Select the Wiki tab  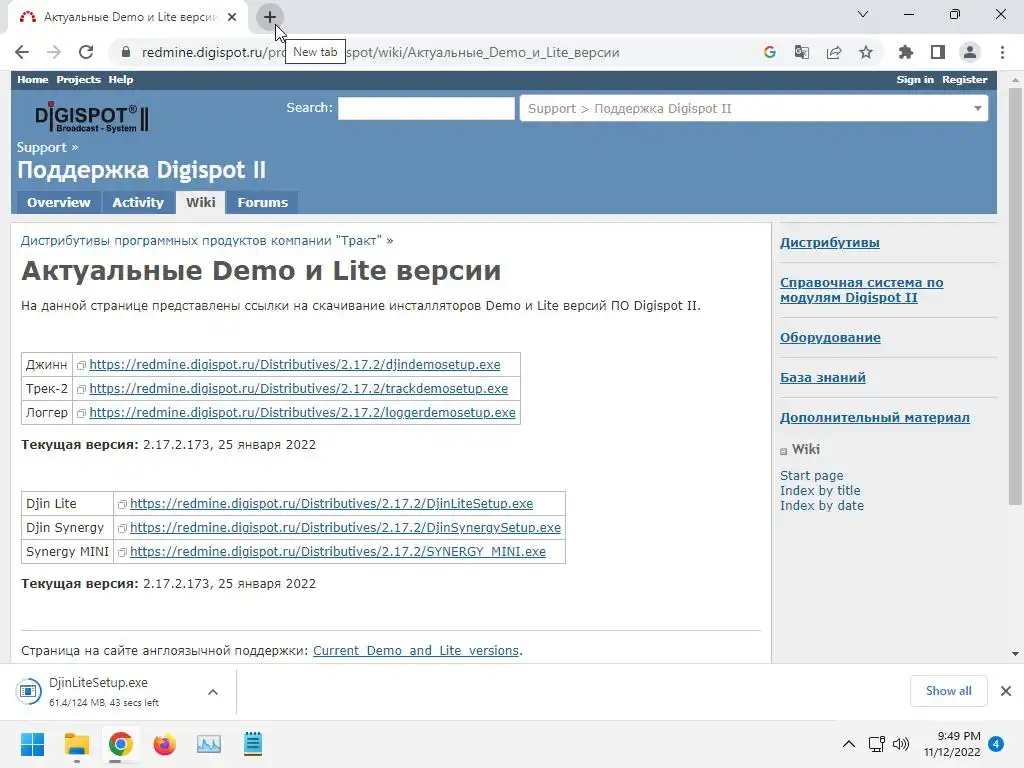coord(200,202)
